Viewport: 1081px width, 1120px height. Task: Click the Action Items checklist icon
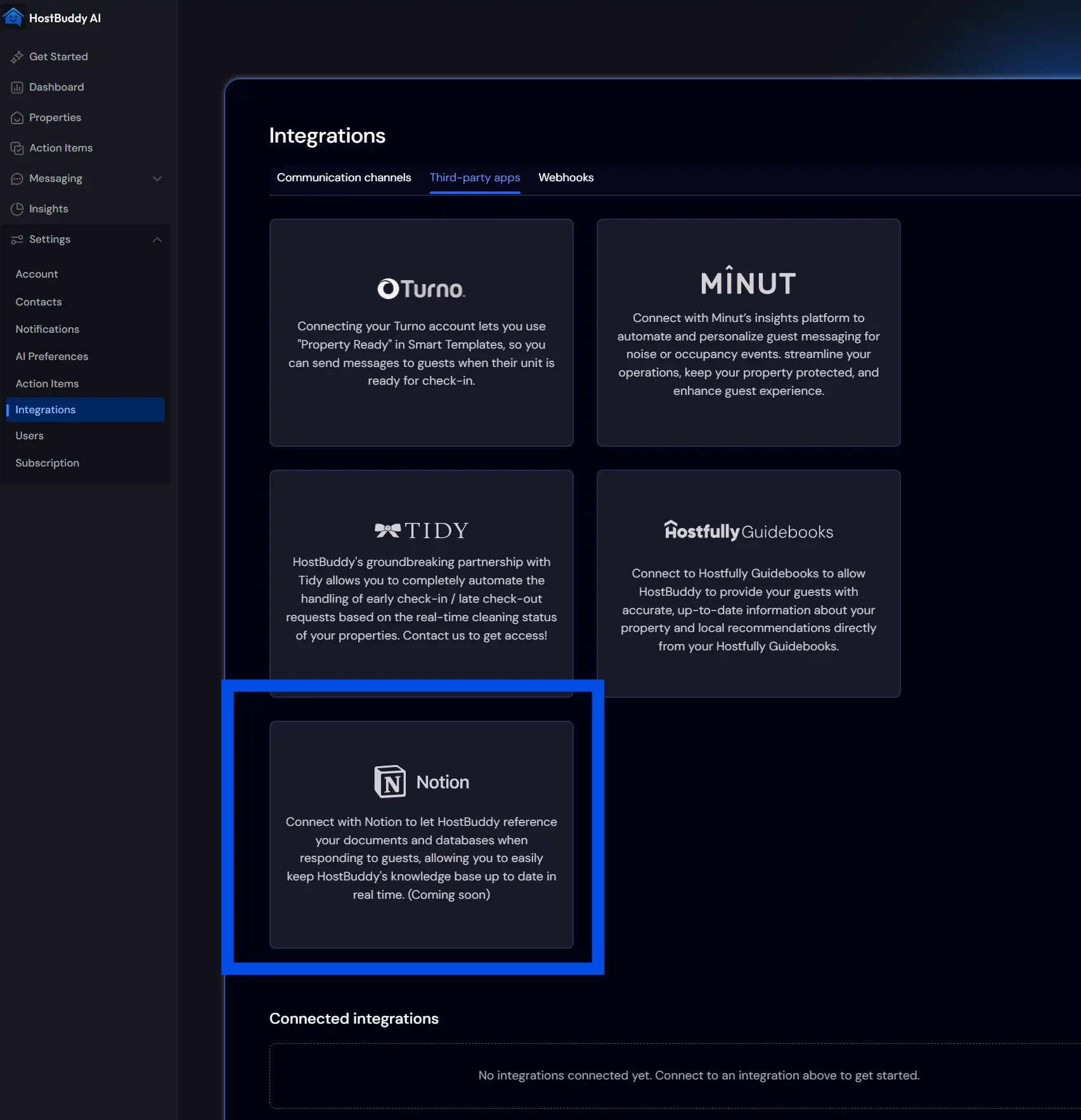click(17, 148)
